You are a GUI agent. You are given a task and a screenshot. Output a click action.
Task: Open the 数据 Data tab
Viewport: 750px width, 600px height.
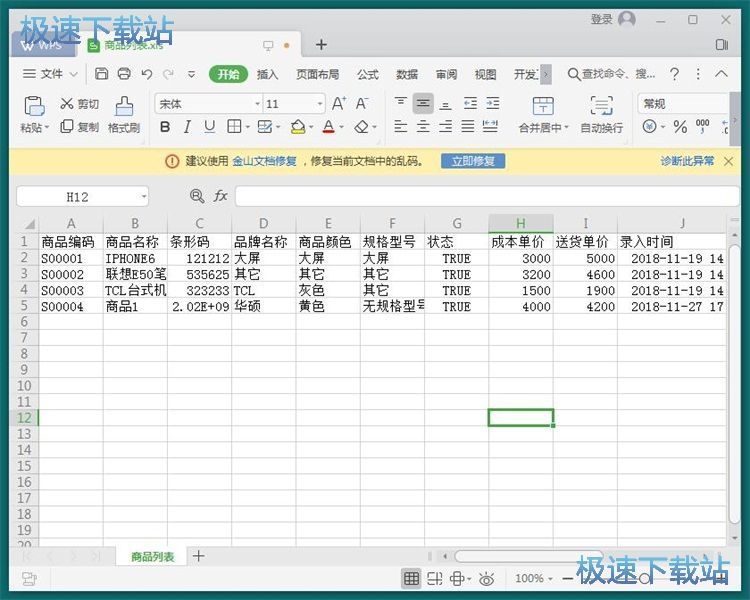coord(407,74)
